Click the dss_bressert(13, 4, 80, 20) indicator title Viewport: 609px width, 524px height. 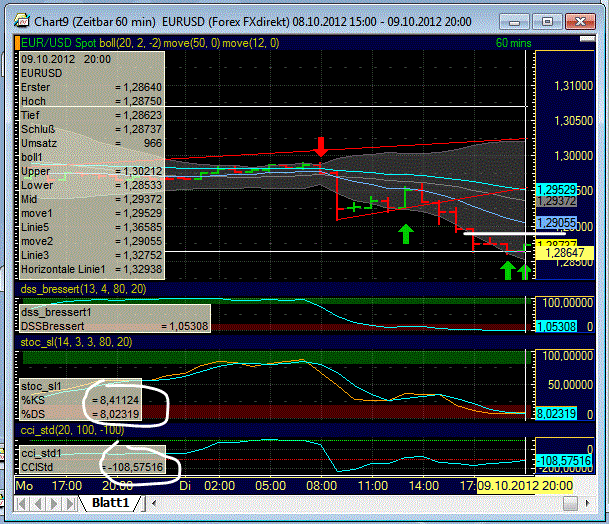tap(83, 289)
